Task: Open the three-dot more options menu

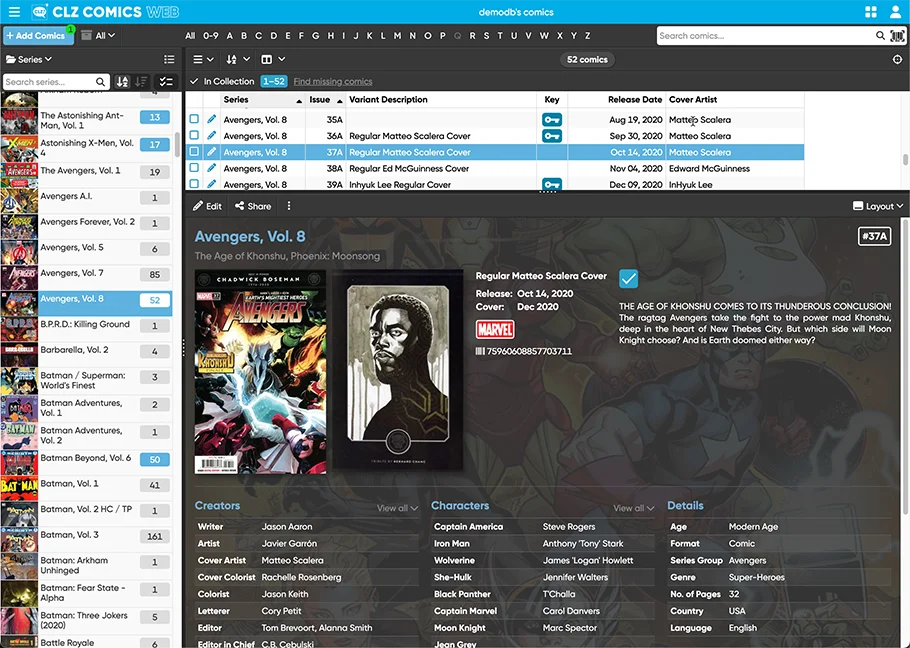Action: tap(288, 206)
